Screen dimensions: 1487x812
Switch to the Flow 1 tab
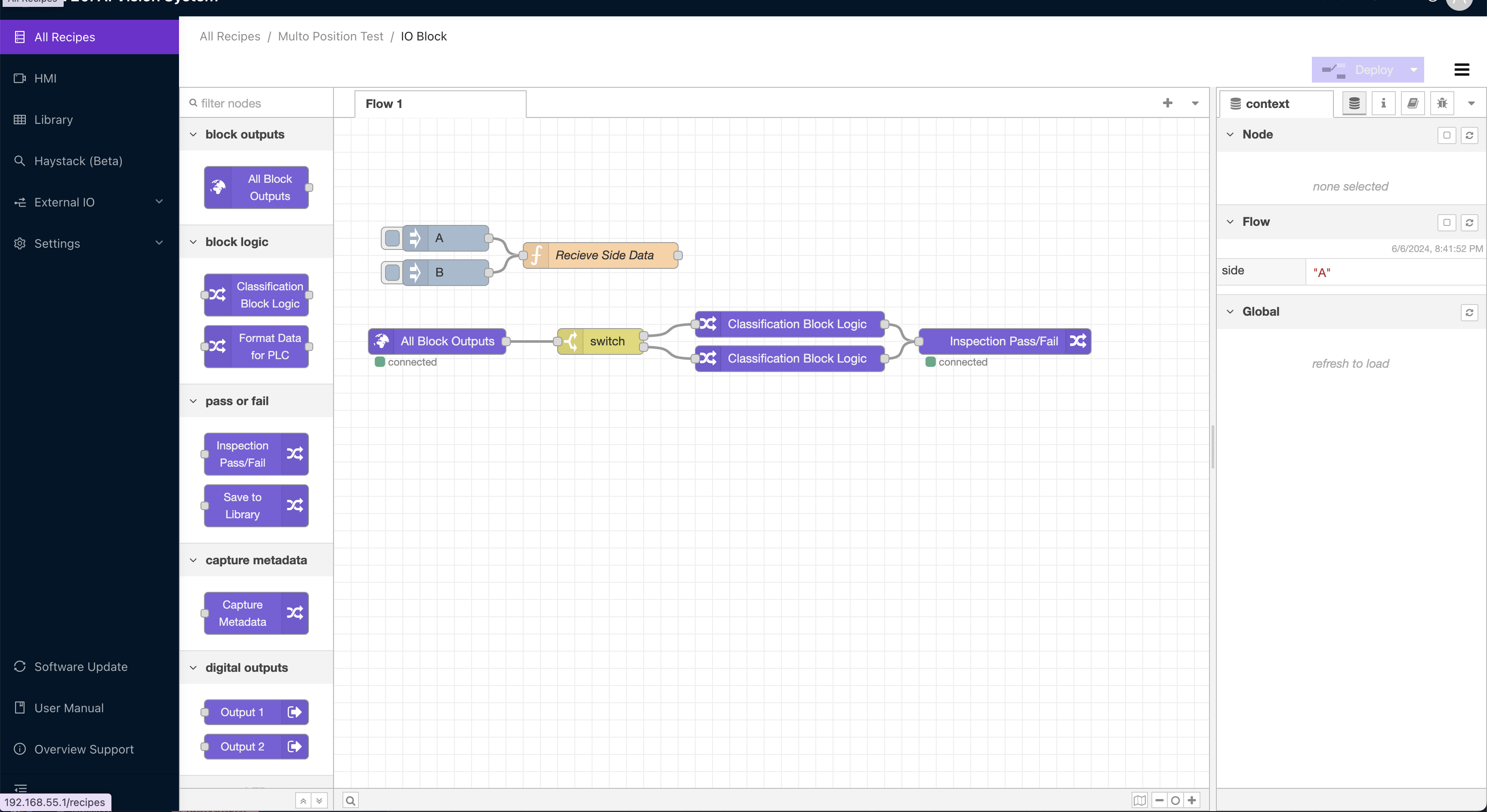click(385, 104)
